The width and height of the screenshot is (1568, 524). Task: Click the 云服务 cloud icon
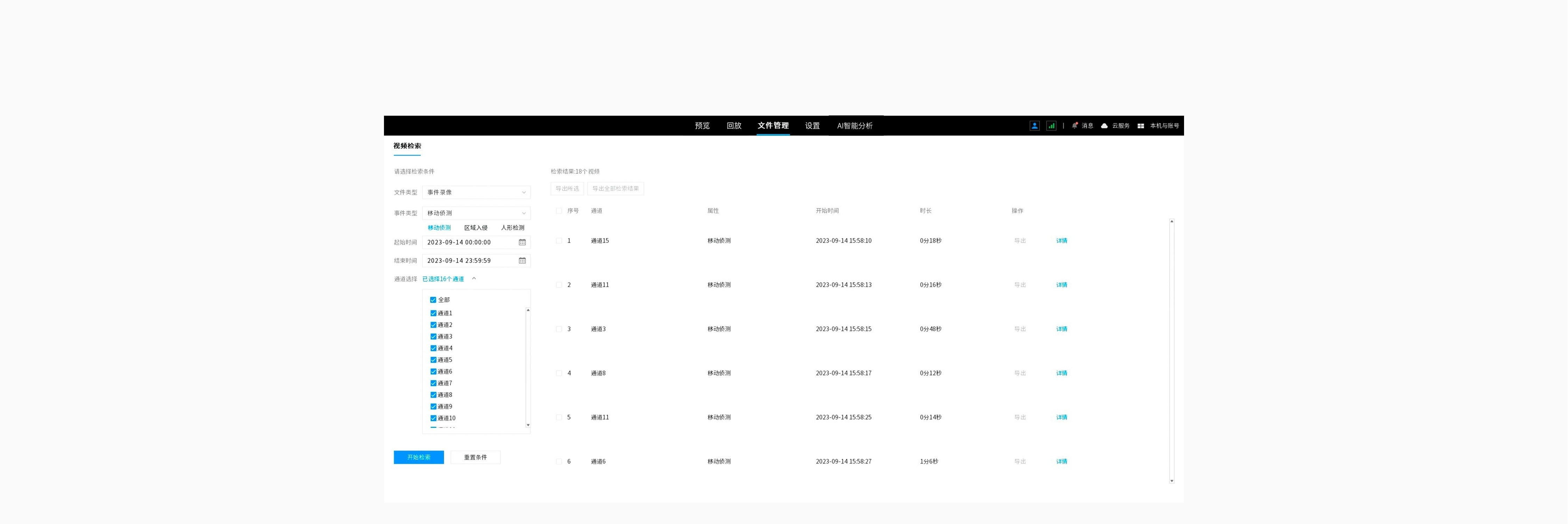[1104, 125]
